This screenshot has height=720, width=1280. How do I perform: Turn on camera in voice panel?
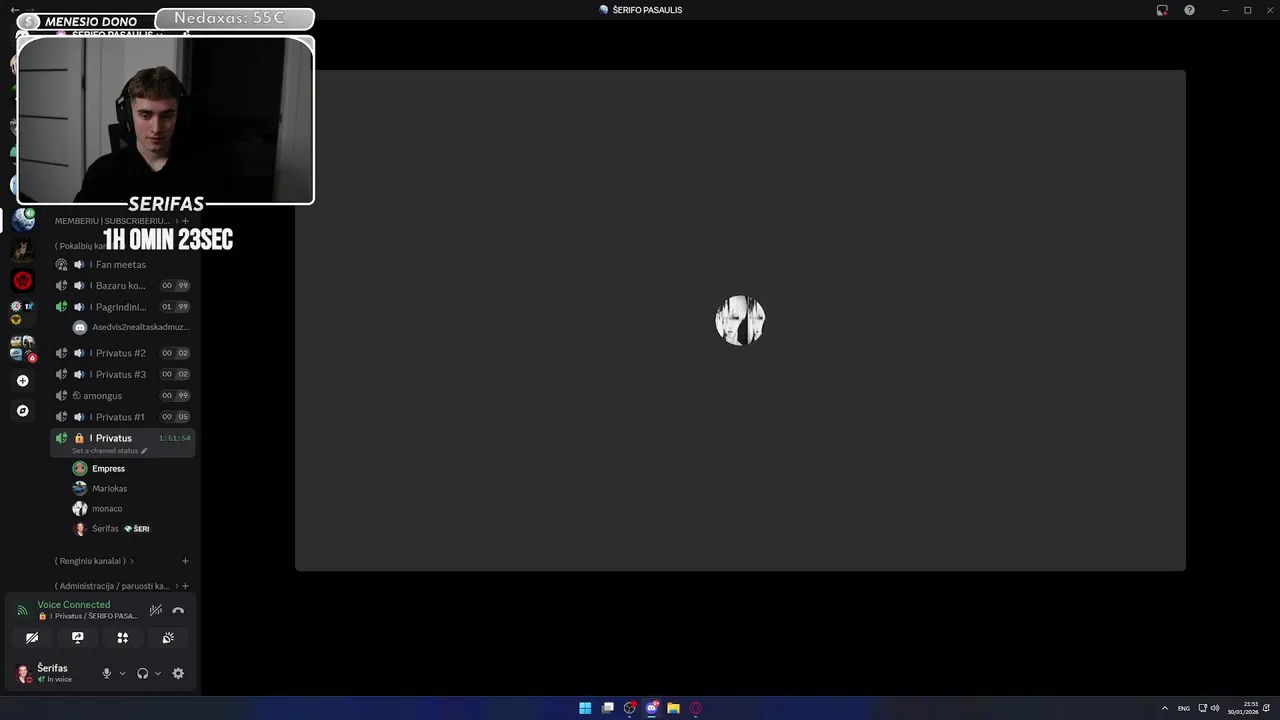(32, 637)
